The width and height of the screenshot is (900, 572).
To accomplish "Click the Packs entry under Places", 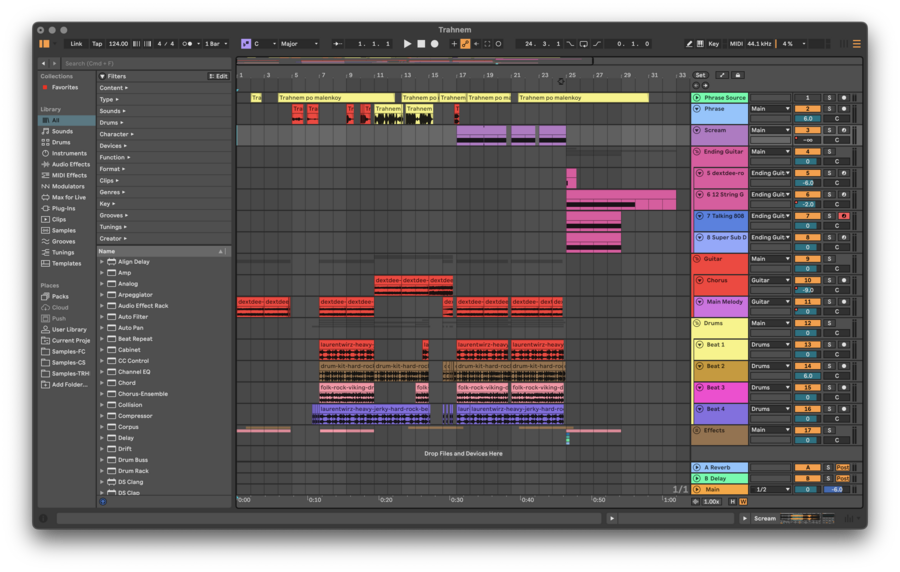I will 60,296.
